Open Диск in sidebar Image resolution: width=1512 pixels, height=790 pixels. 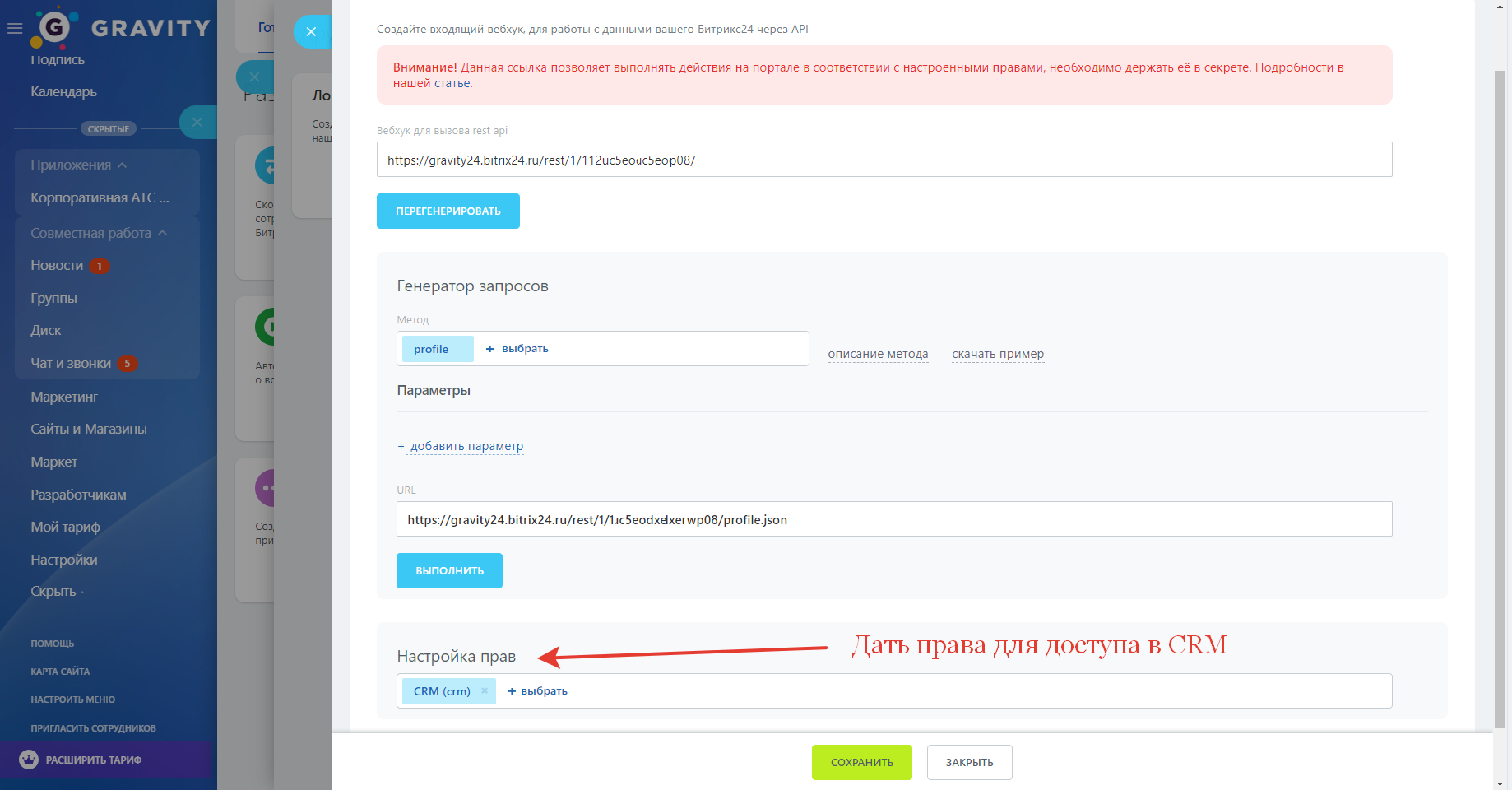pyautogui.click(x=46, y=330)
